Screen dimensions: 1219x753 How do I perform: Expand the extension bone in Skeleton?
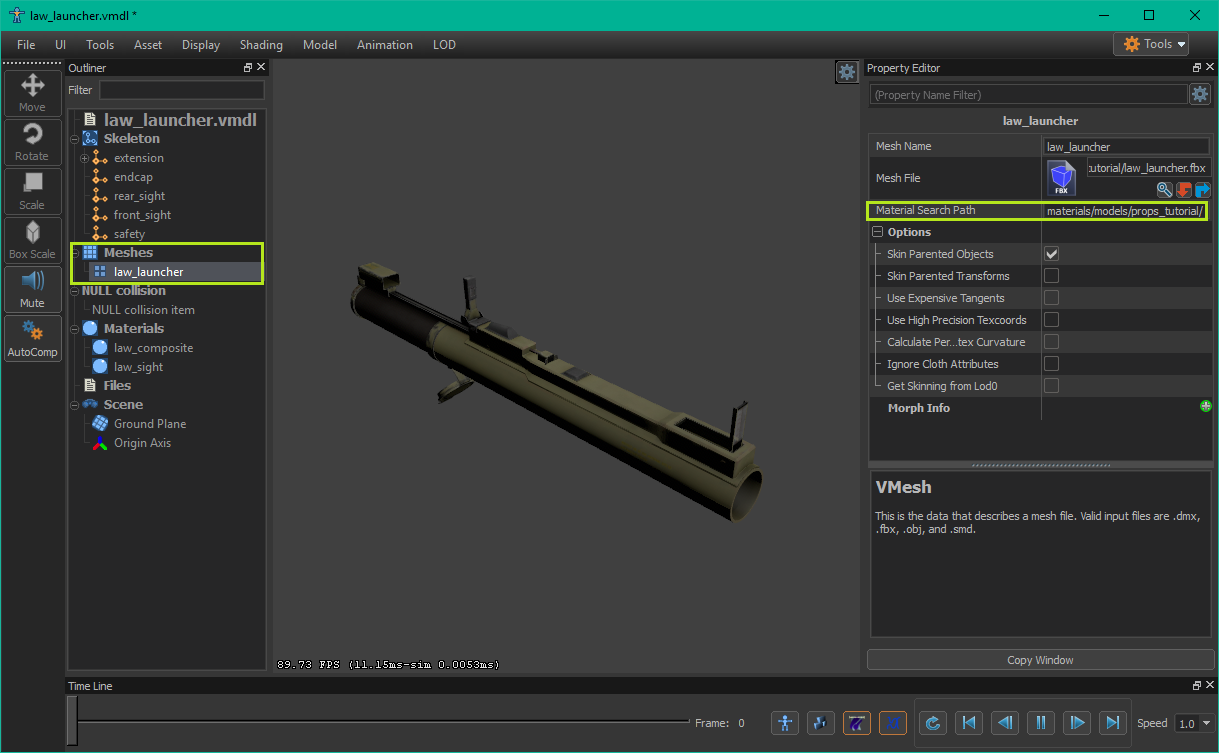point(85,158)
